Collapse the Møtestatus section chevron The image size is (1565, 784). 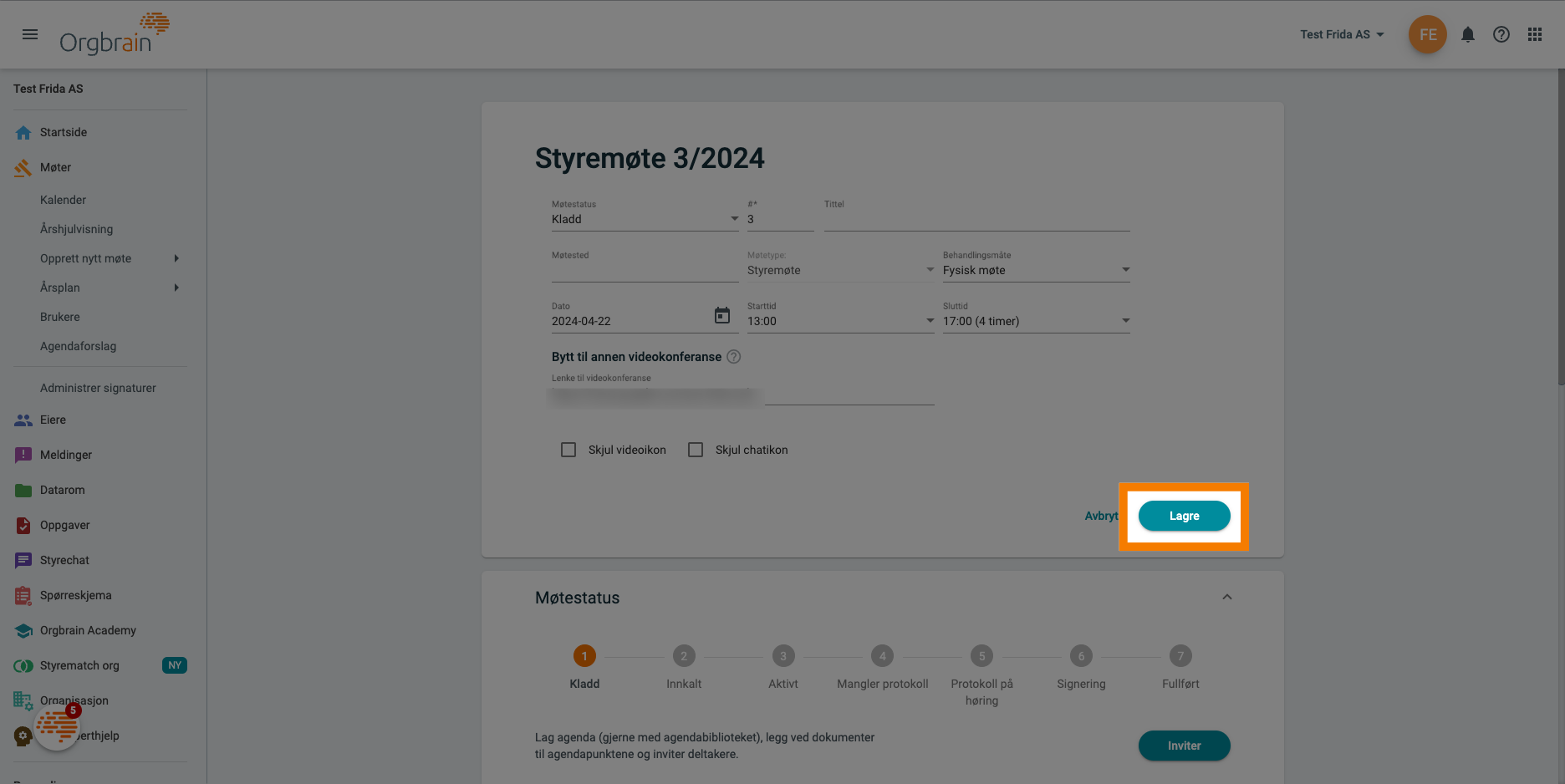1227,597
